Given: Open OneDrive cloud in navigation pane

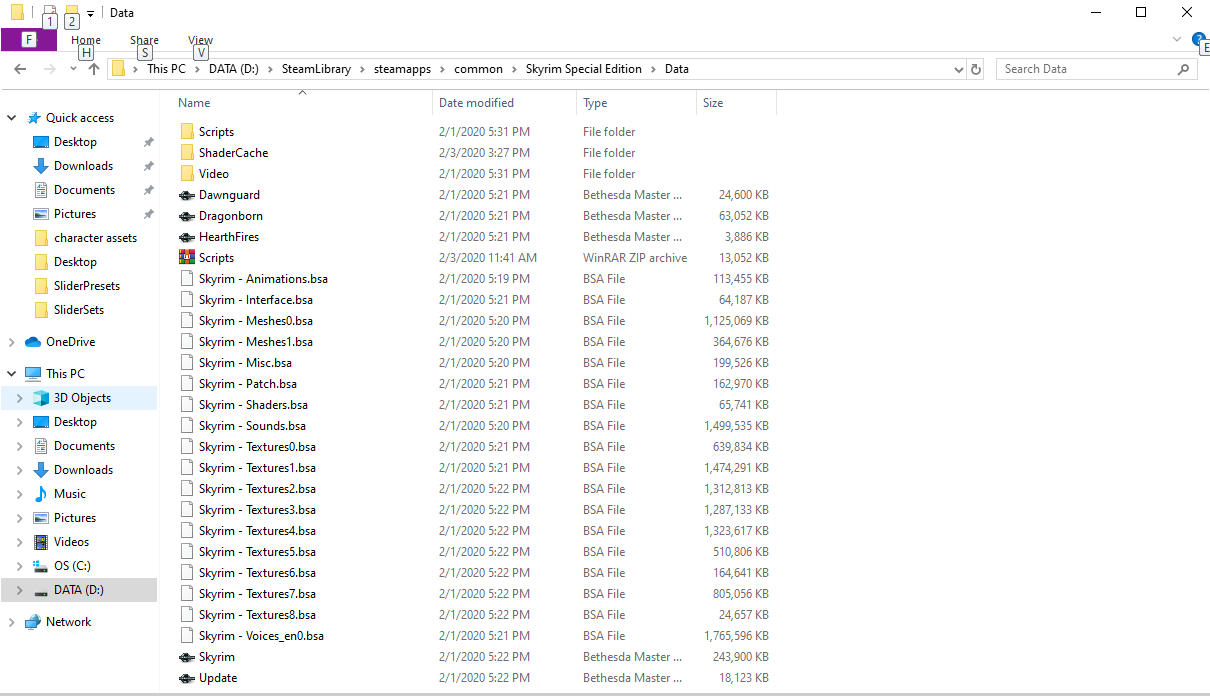Looking at the screenshot, I should tap(33, 342).
